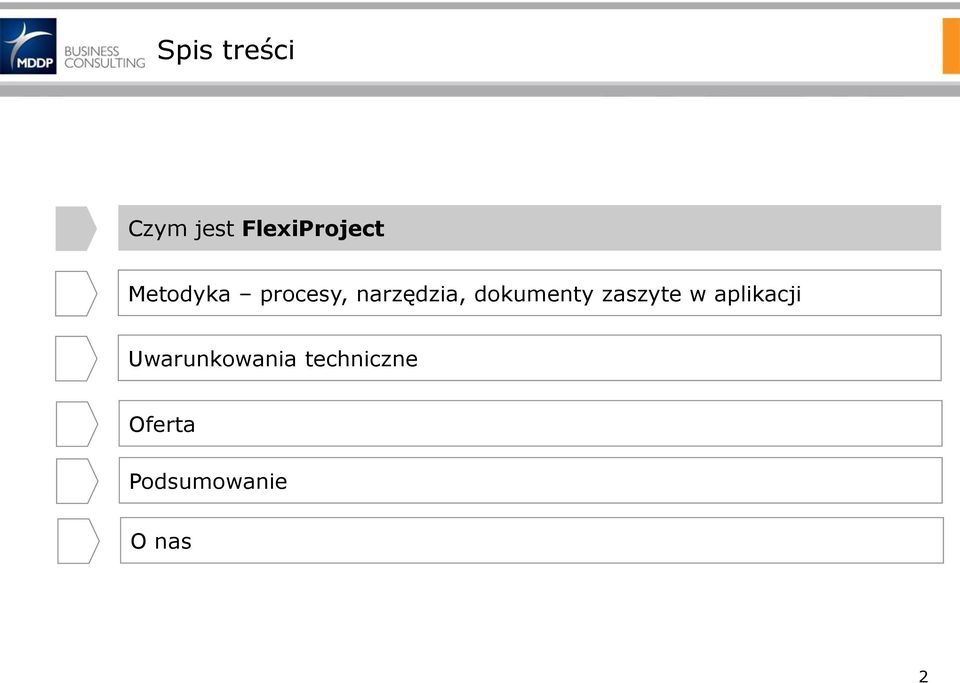Click the arrow marker next to O nas
Viewport: 960px width, 683px height.
(78, 541)
